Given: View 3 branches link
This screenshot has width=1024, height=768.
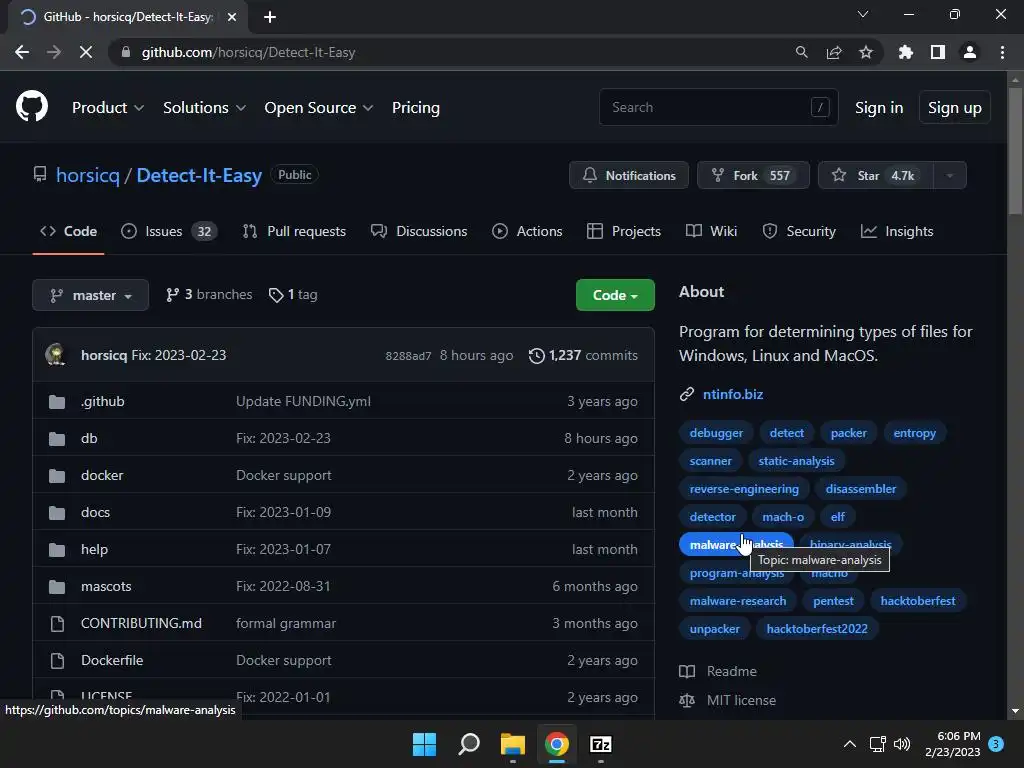Looking at the screenshot, I should [209, 295].
